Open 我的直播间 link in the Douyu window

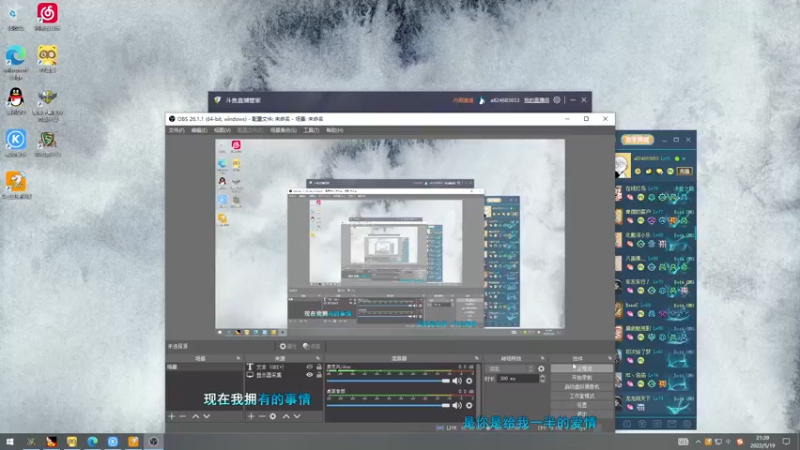pos(536,101)
